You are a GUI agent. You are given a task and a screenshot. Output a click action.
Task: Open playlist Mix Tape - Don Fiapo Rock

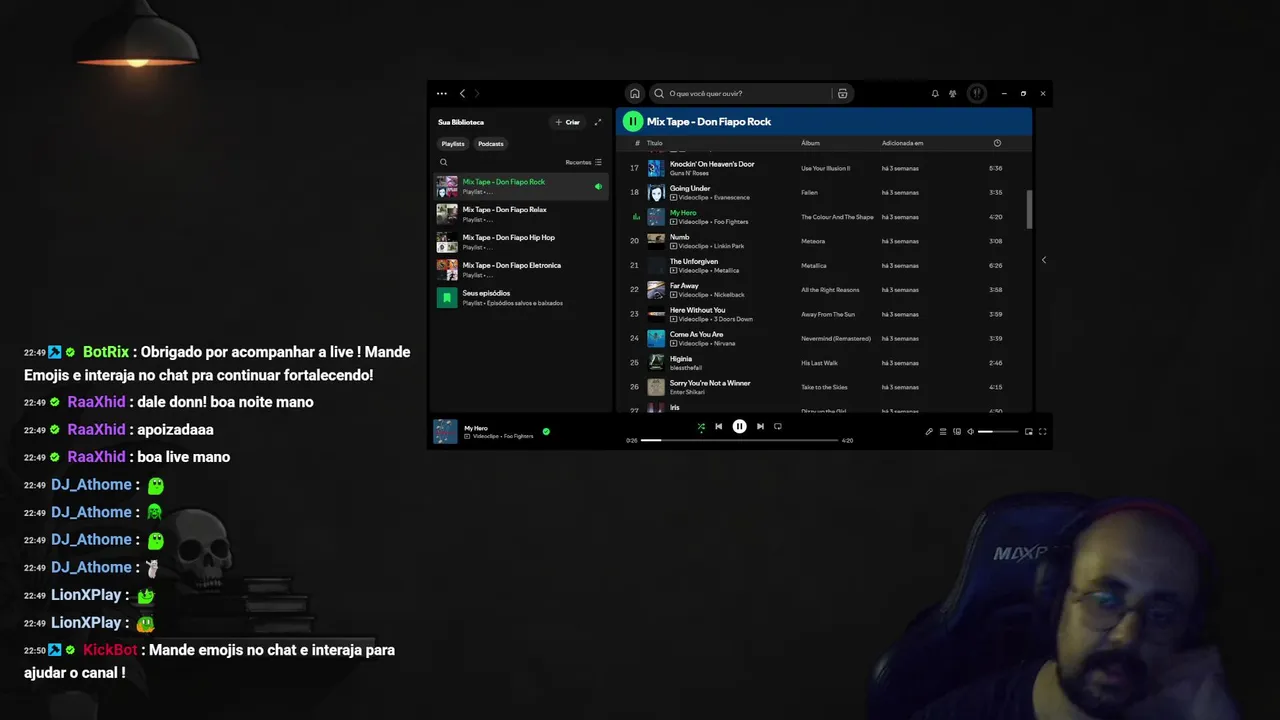(x=521, y=186)
